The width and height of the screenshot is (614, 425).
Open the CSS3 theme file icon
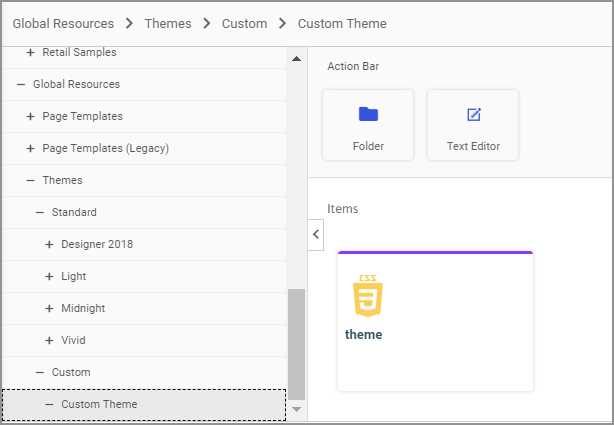pyautogui.click(x=368, y=296)
